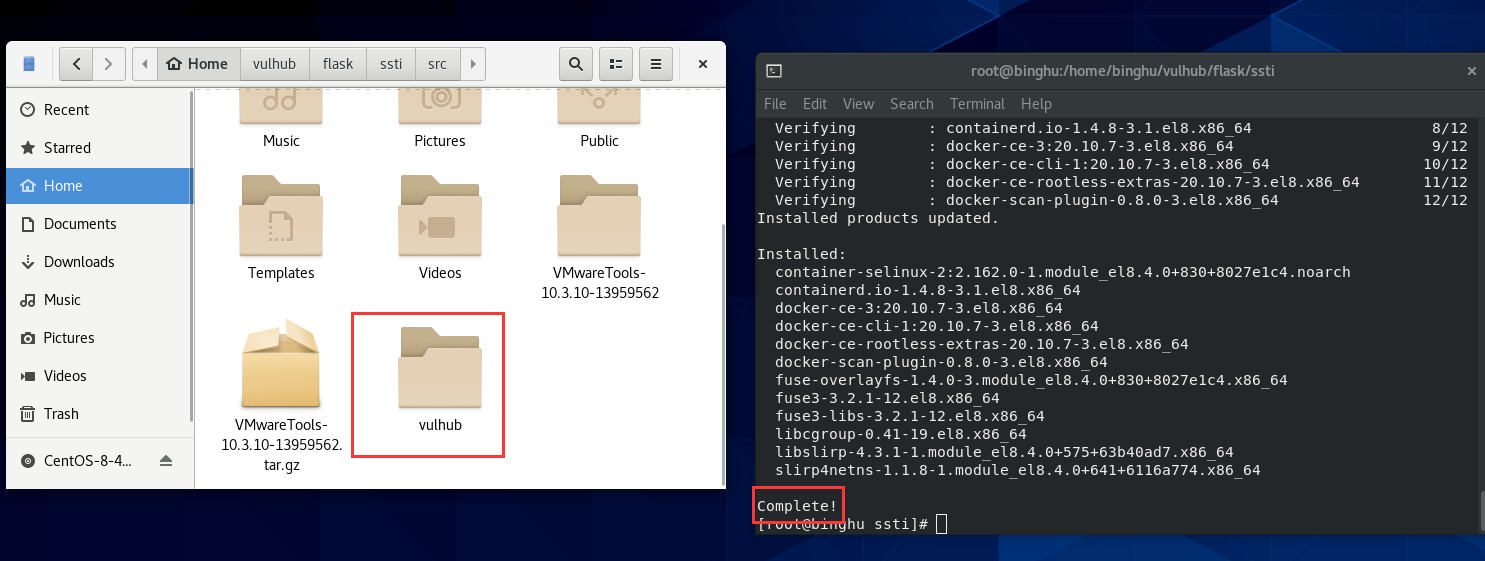The image size is (1485, 561).
Task: Close the Files window
Action: coord(703,64)
